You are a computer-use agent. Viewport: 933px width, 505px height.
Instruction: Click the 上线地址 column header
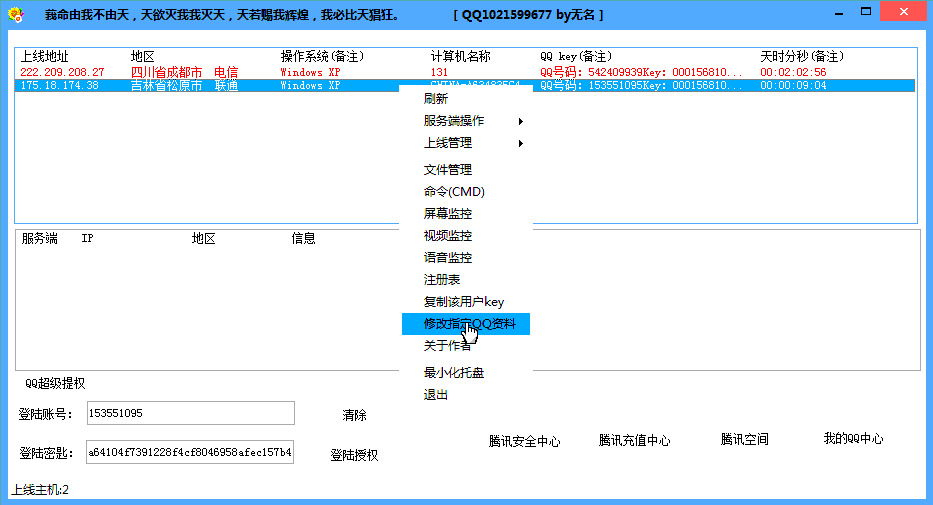coord(45,57)
